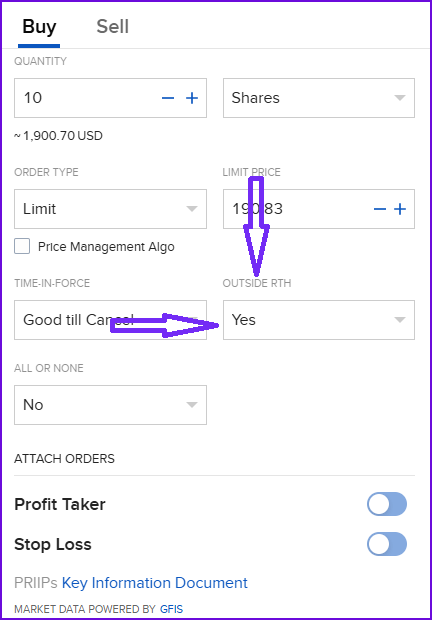Click the Shares dropdown arrow icon
The image size is (432, 620).
tap(400, 98)
